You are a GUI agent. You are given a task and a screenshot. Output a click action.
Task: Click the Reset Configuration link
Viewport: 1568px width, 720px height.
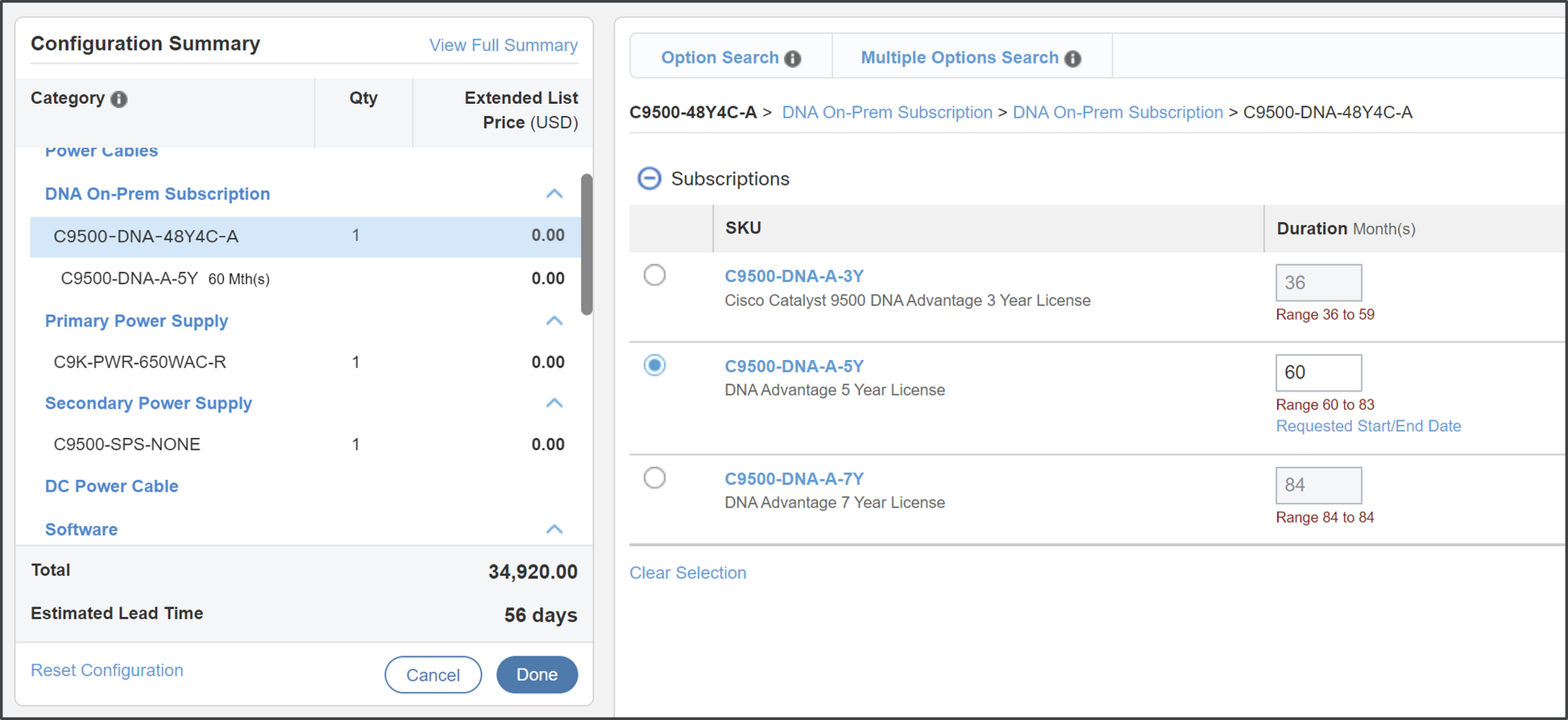[107, 670]
